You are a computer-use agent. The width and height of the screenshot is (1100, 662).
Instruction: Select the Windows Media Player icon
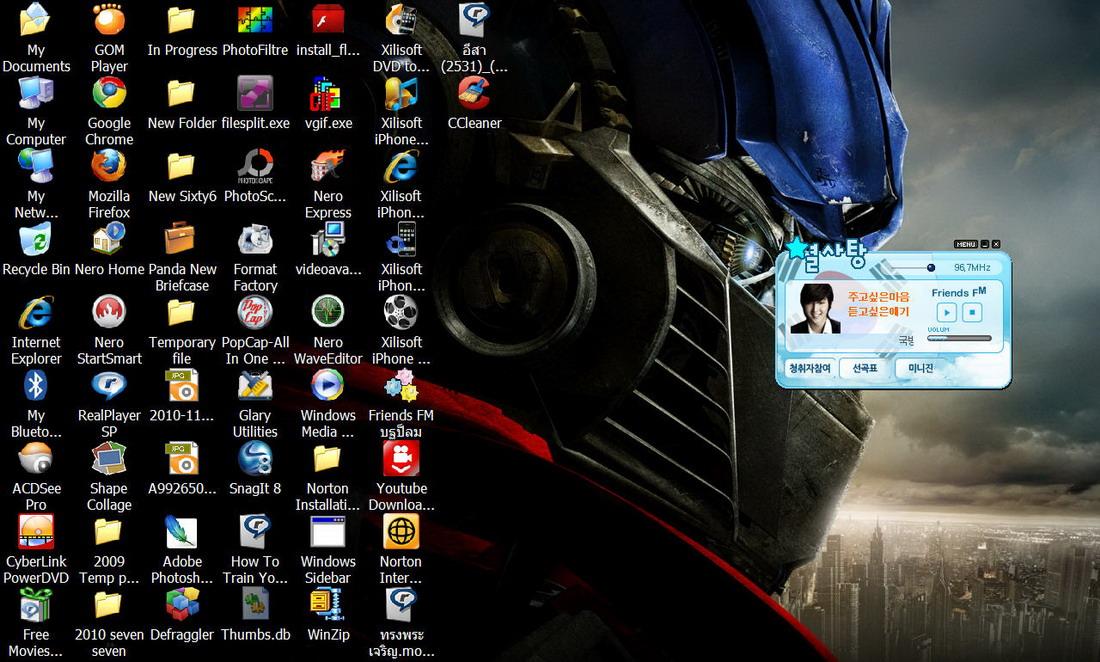[x=328, y=403]
